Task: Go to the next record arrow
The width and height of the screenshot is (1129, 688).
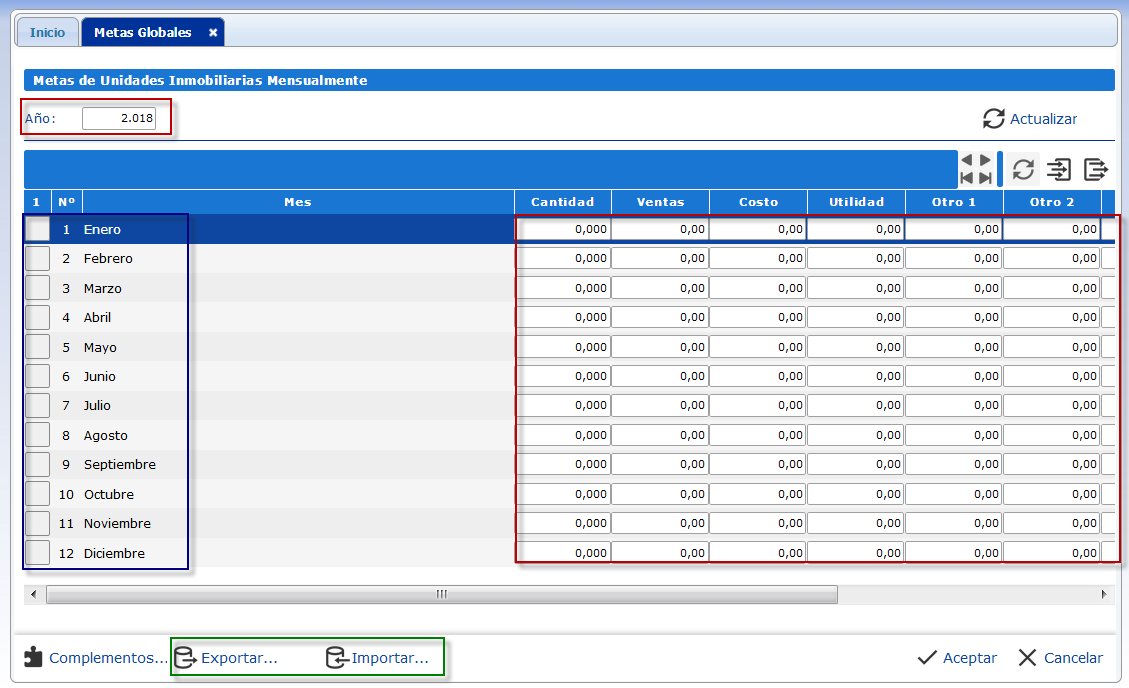Action: point(985,160)
